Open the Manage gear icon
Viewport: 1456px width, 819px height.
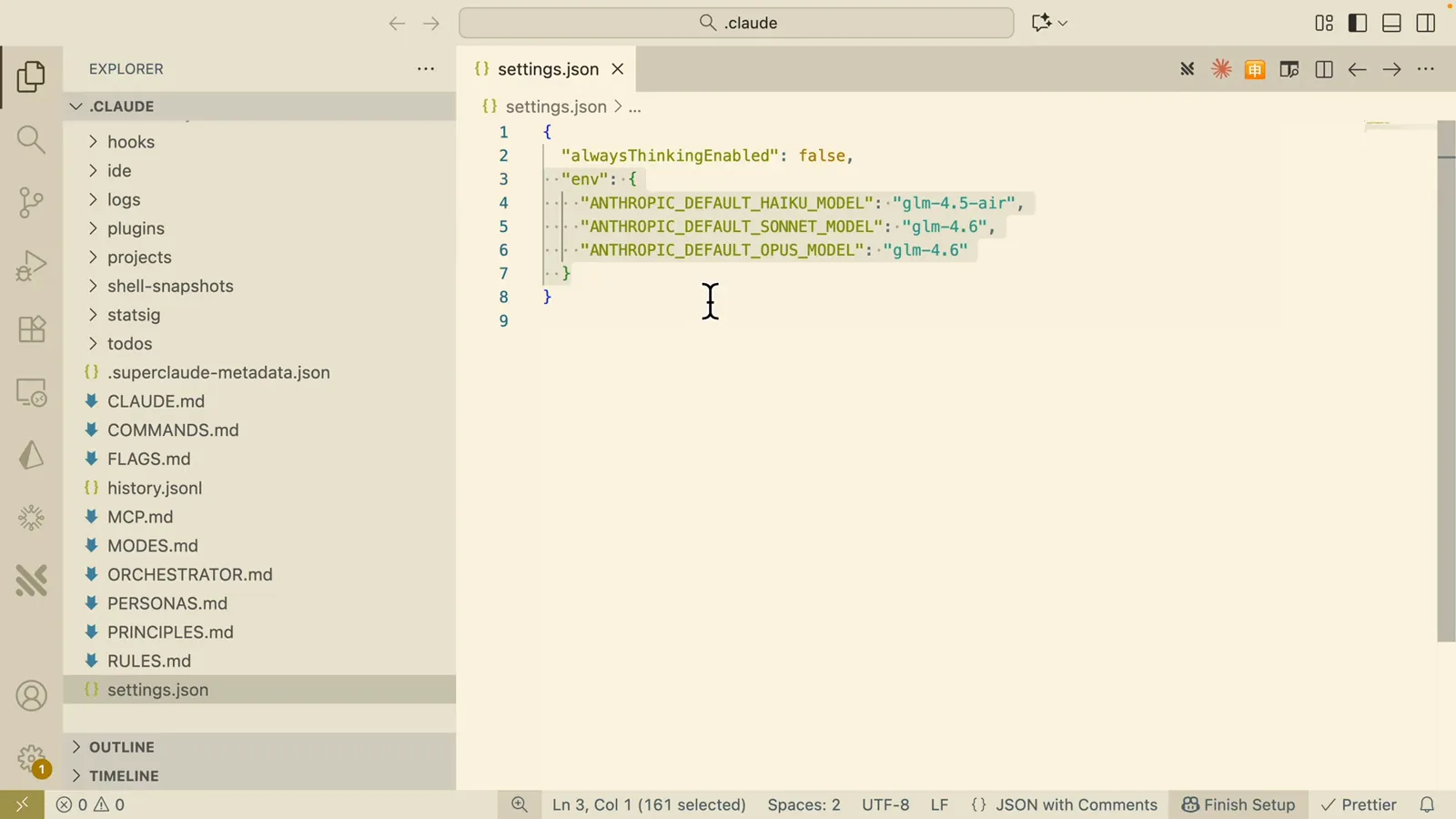(31, 759)
